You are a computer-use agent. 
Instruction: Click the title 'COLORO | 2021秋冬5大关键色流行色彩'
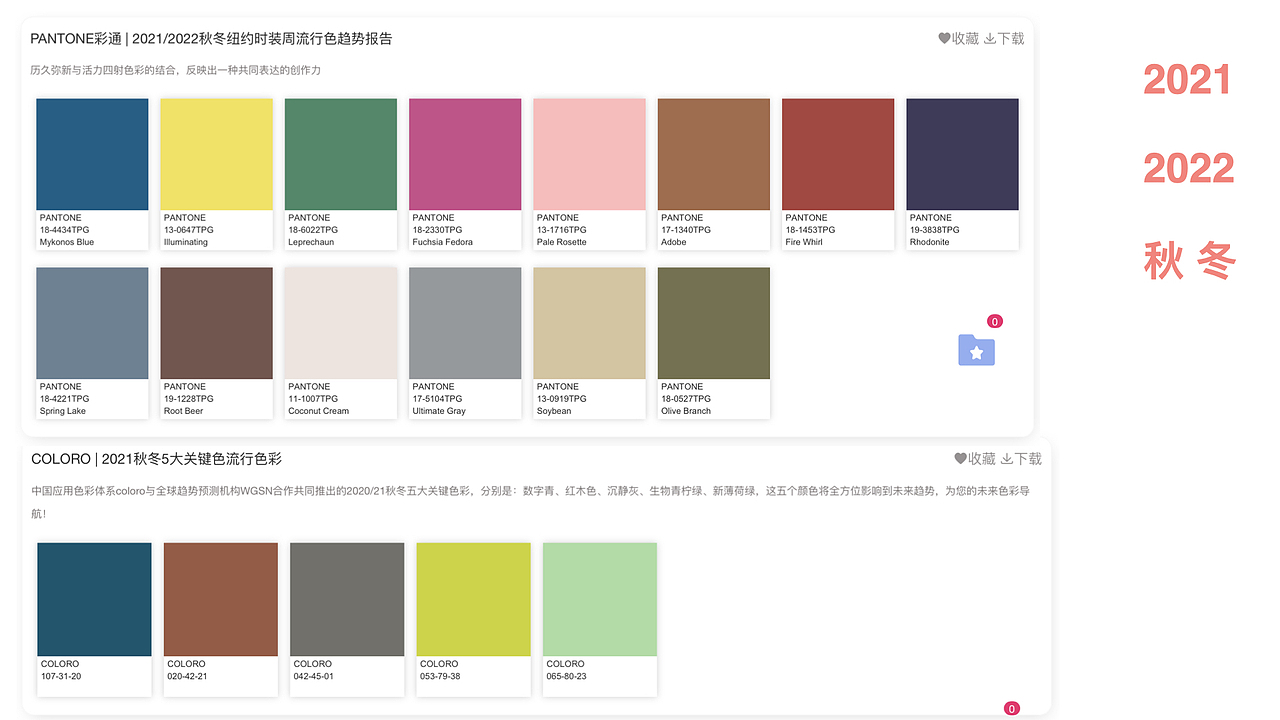(157, 459)
